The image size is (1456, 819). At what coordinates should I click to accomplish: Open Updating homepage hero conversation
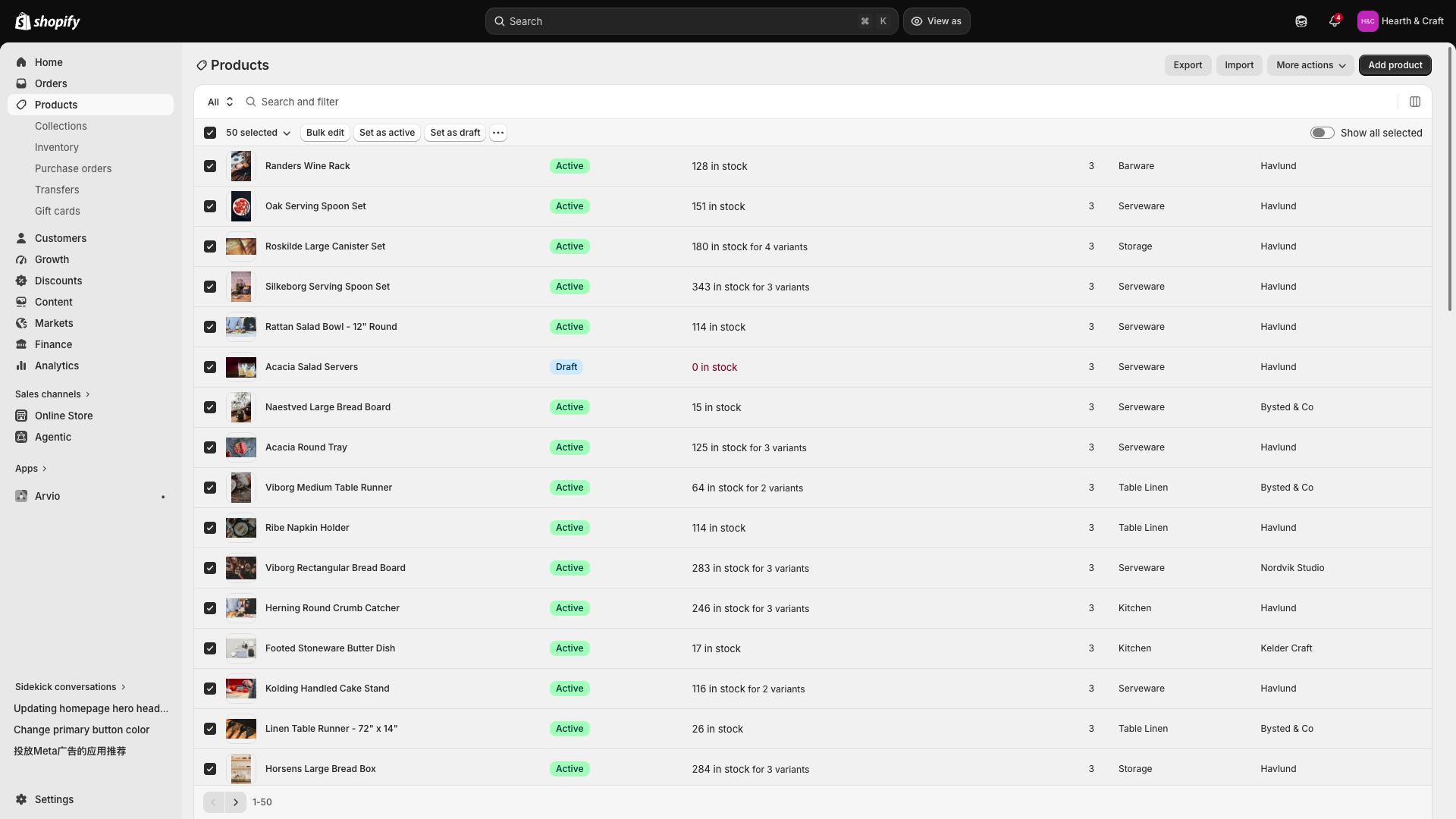[x=91, y=708]
